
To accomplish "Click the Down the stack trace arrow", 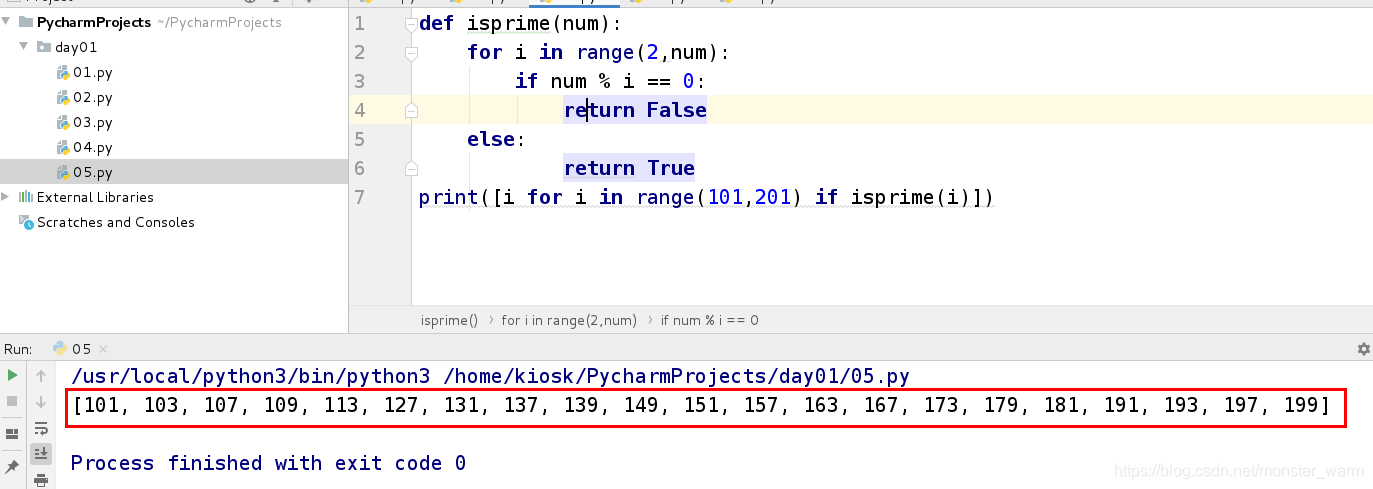I will click(41, 401).
